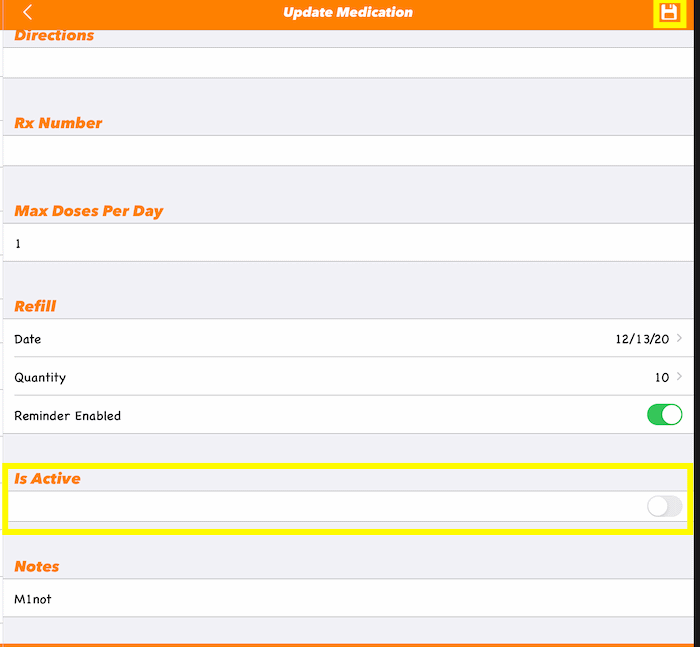Tap the Notes section header
The height and width of the screenshot is (647, 700).
click(x=37, y=567)
